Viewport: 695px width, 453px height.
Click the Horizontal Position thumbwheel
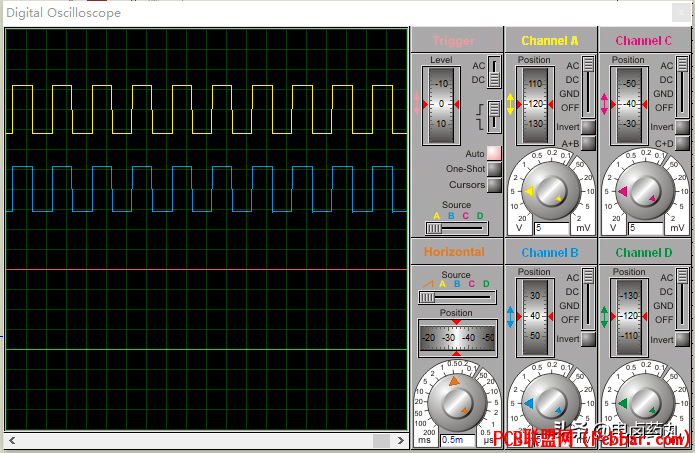click(x=457, y=338)
